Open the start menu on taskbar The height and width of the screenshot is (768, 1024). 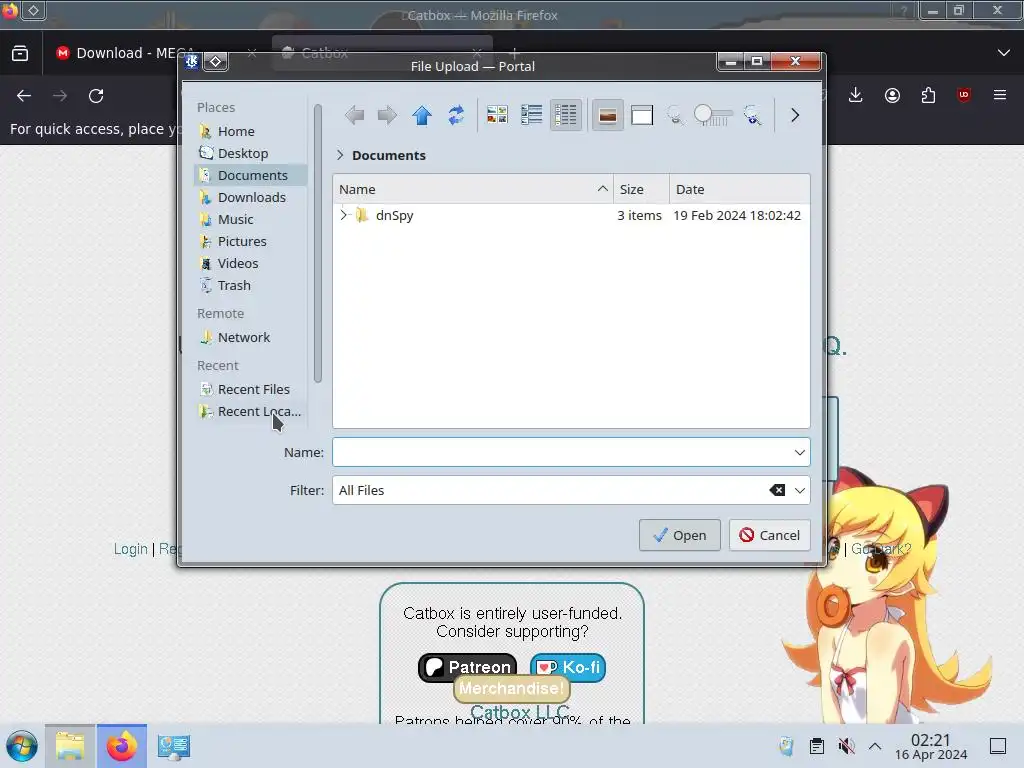pyautogui.click(x=22, y=746)
